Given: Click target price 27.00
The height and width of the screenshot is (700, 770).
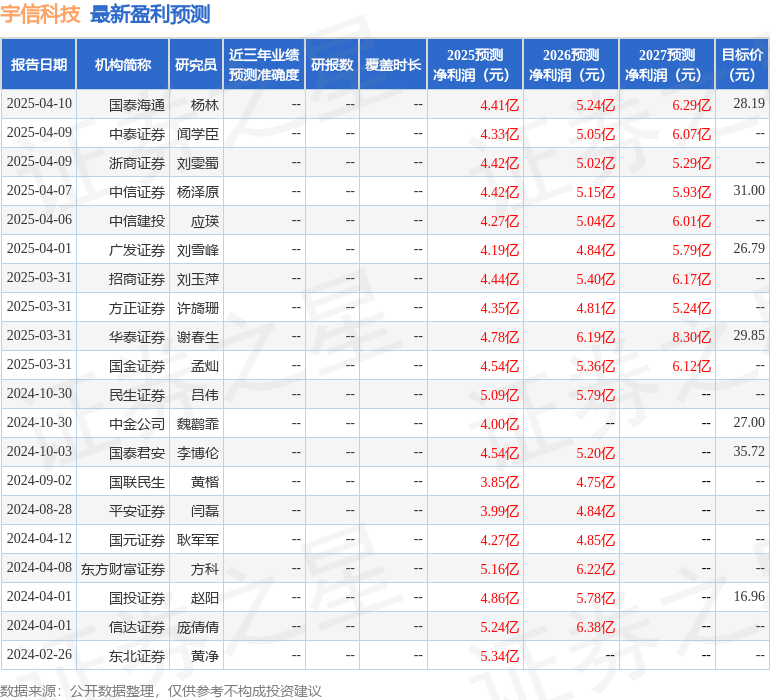Looking at the screenshot, I should click(749, 422).
